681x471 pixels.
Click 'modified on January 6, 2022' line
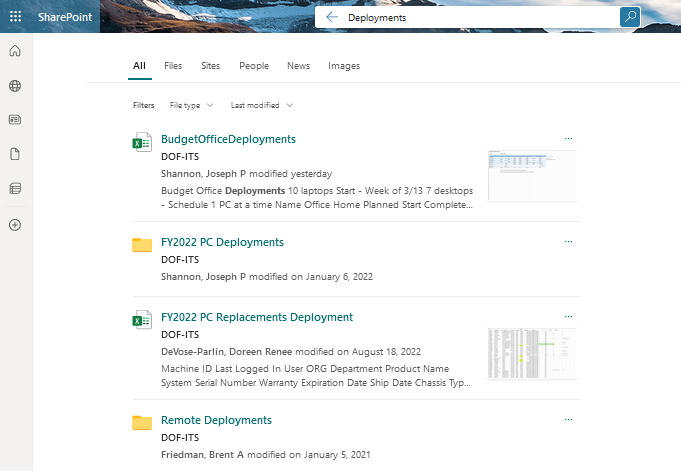(267, 277)
